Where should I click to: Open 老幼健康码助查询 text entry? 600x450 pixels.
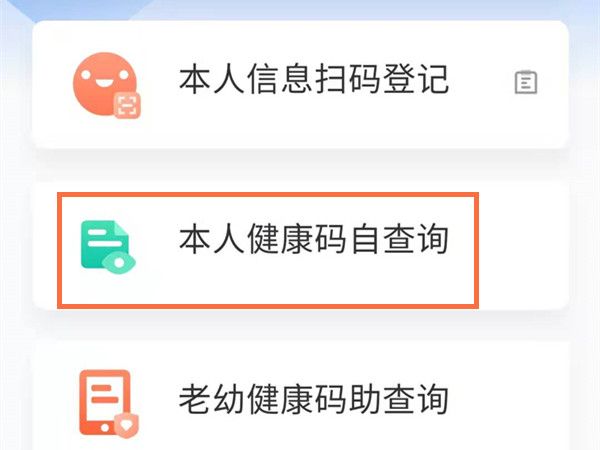[x=314, y=399]
